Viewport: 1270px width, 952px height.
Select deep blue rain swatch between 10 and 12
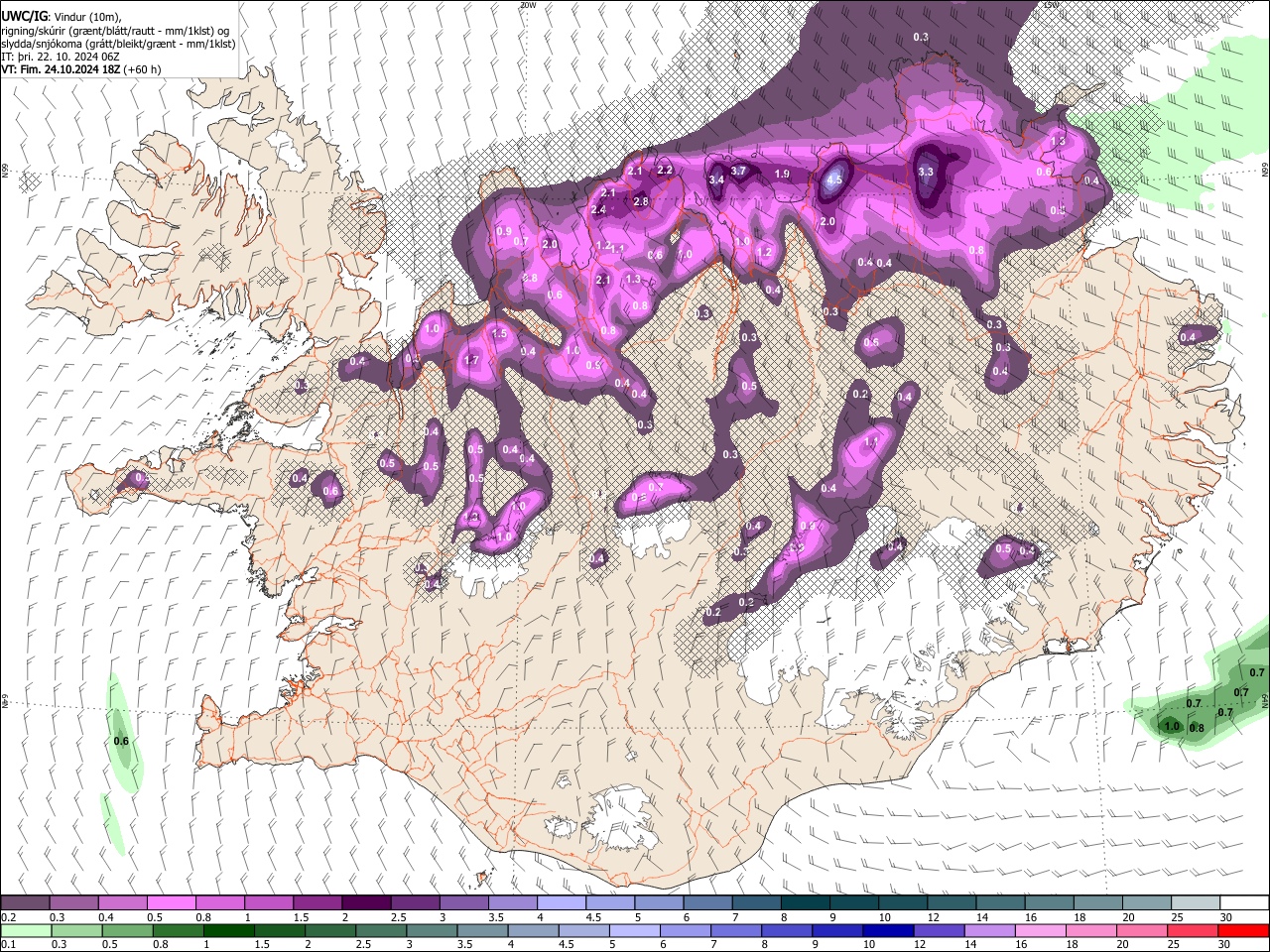pyautogui.click(x=887, y=931)
